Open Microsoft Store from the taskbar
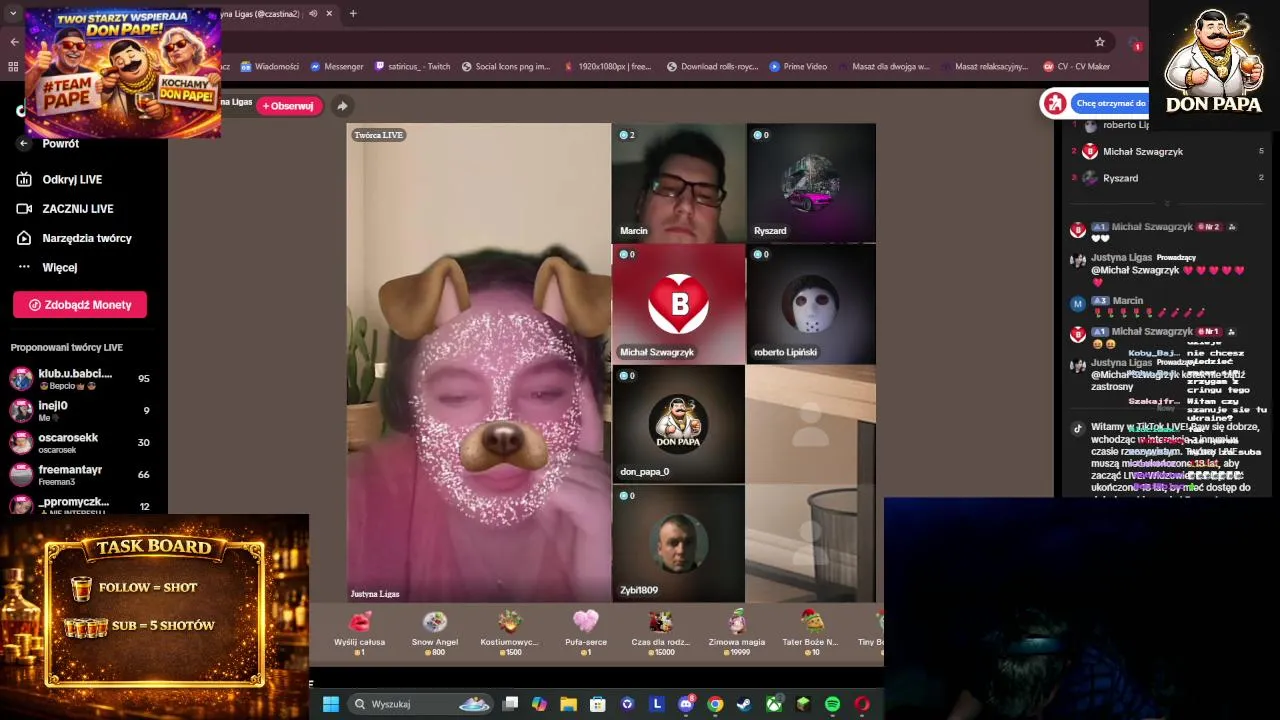The height and width of the screenshot is (720, 1280). click(x=598, y=704)
